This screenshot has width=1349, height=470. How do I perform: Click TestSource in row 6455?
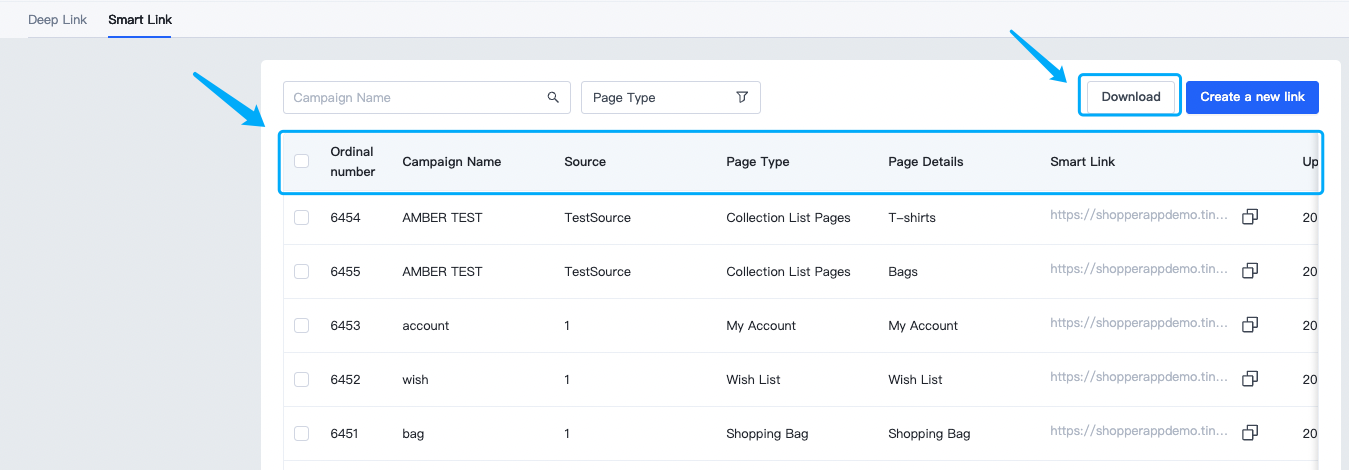597,271
